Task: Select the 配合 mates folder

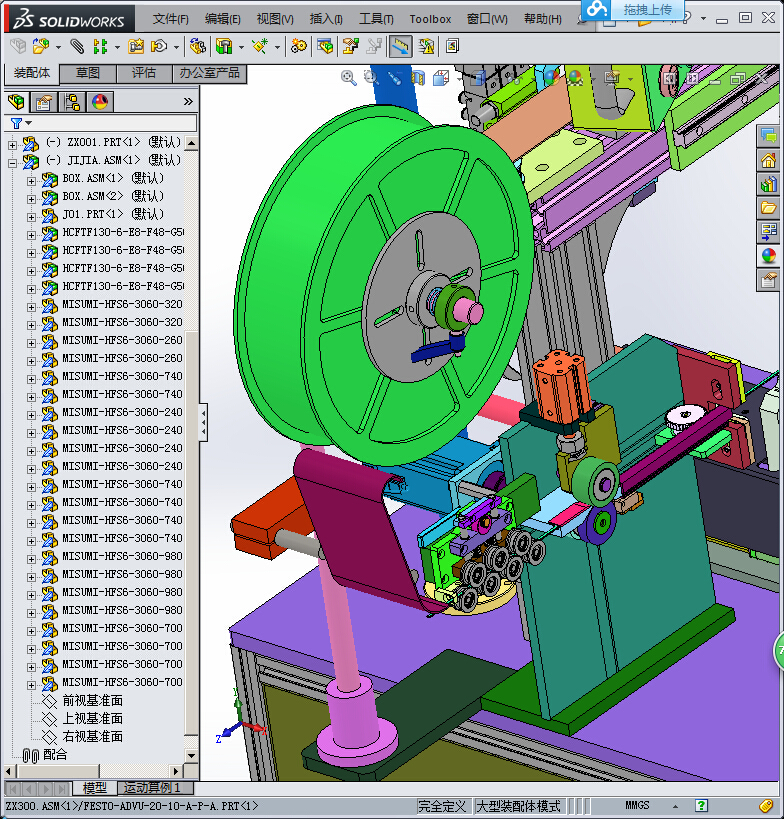Action: coord(55,755)
